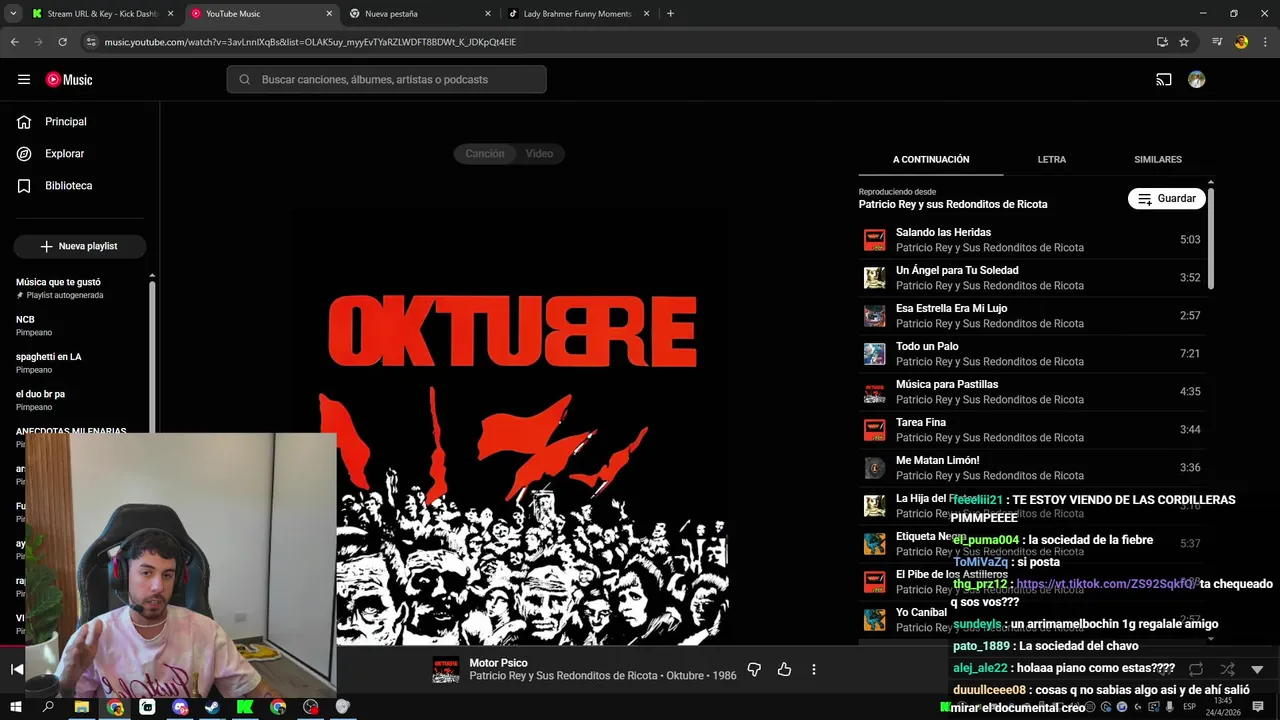The width and height of the screenshot is (1280, 720).
Task: Select the Canción toggle
Action: (x=485, y=153)
